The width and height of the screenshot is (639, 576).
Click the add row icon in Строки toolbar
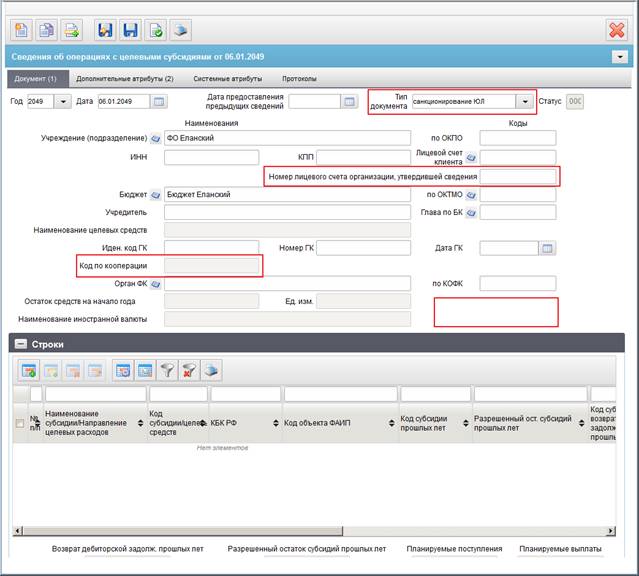29,371
